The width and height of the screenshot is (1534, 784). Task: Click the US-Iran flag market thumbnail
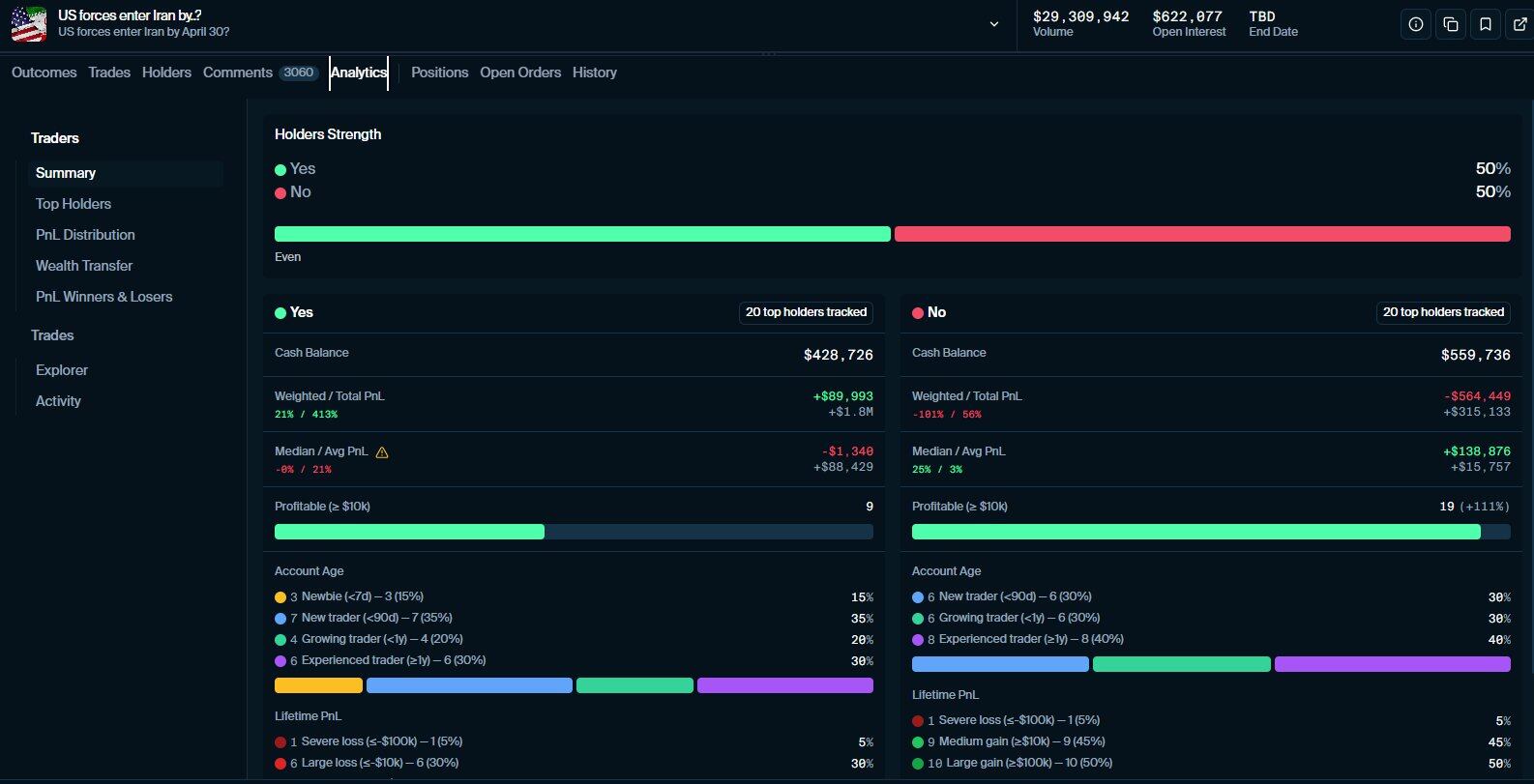coord(29,24)
